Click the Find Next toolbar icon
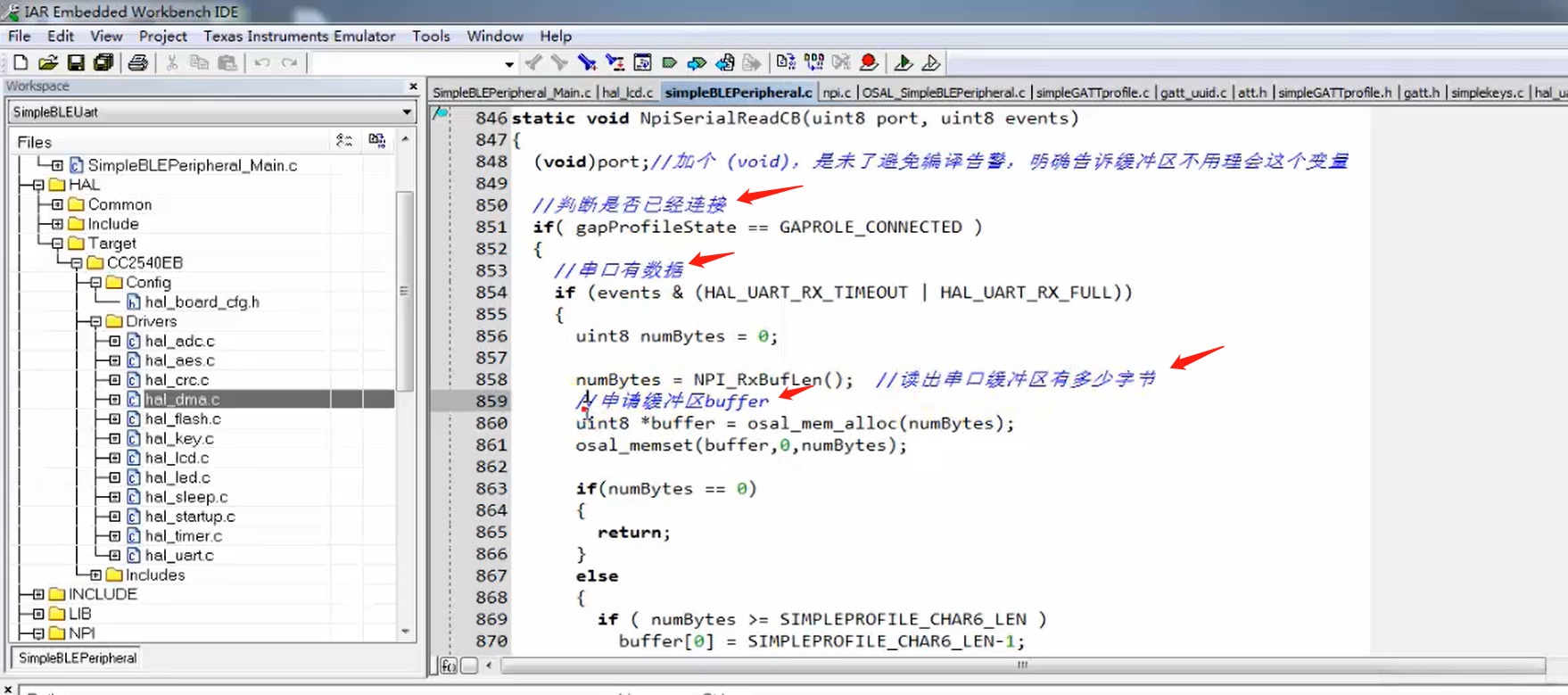1568x695 pixels. pos(559,62)
